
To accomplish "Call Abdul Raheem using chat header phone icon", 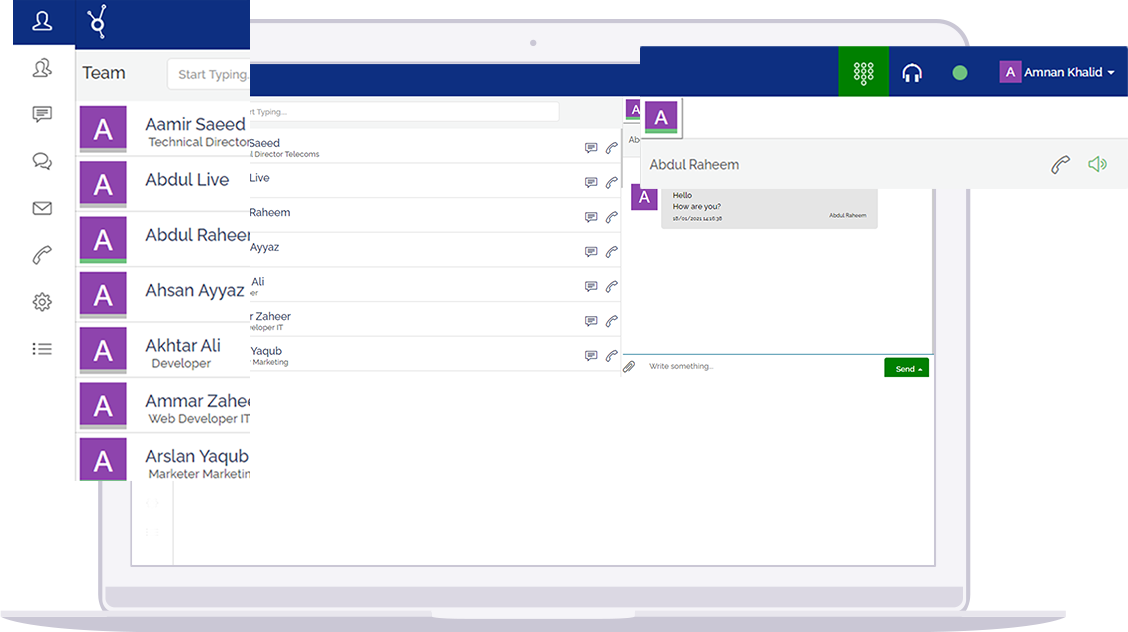I will pyautogui.click(x=1060, y=165).
